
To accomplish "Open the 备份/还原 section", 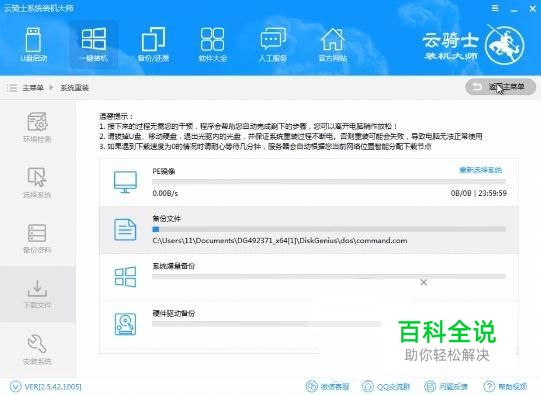I will click(153, 45).
